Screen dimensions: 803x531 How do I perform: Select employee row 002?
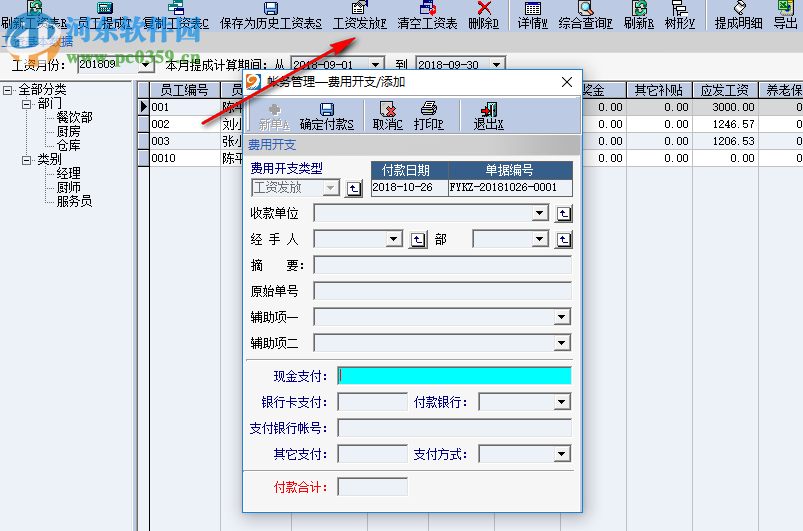point(185,124)
